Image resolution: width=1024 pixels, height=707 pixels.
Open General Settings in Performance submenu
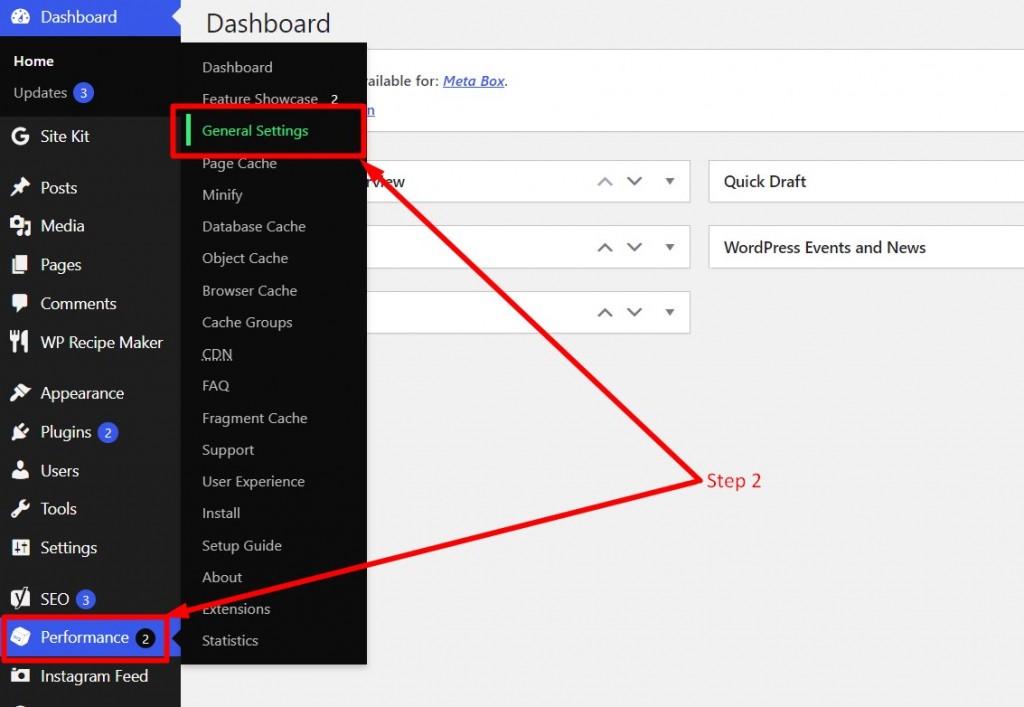(x=255, y=131)
